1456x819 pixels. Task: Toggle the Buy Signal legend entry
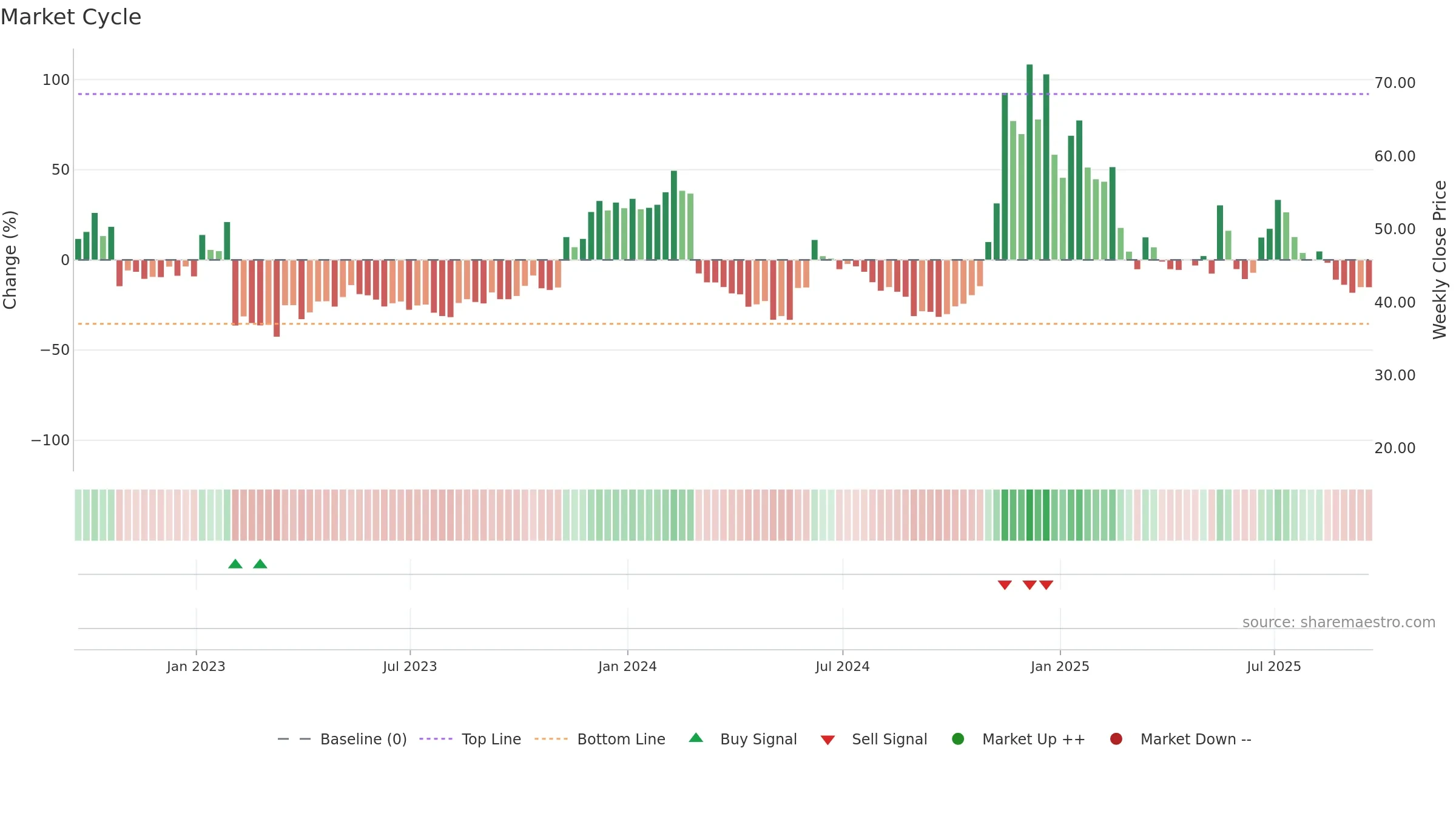click(743, 739)
